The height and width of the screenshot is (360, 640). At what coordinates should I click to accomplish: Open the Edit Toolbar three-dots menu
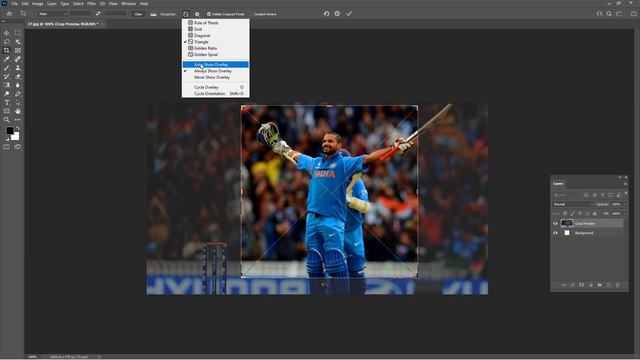18,120
